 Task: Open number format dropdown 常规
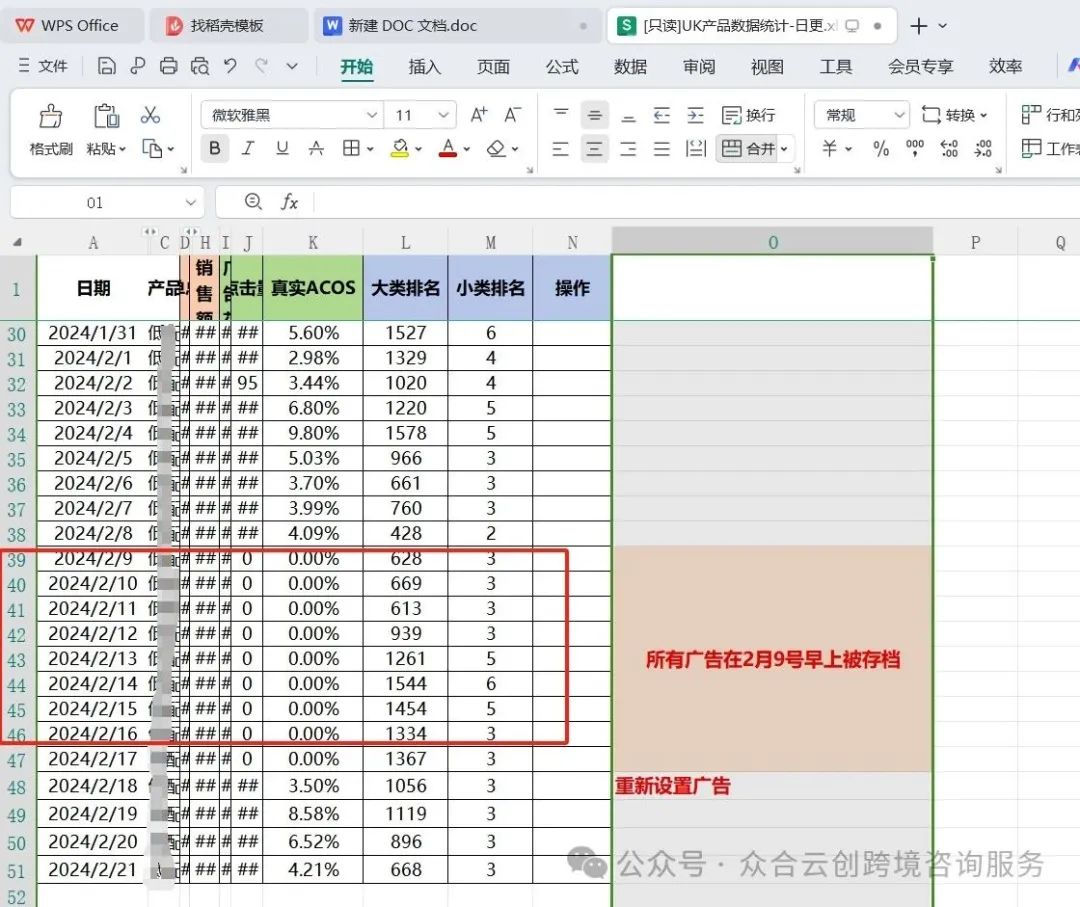(899, 115)
